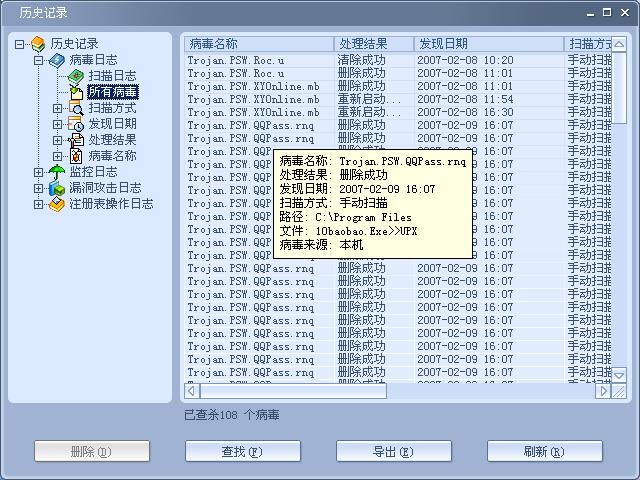Click the horizontal scrollbar thumb
Image resolution: width=640 pixels, height=480 pixels.
coord(293,391)
